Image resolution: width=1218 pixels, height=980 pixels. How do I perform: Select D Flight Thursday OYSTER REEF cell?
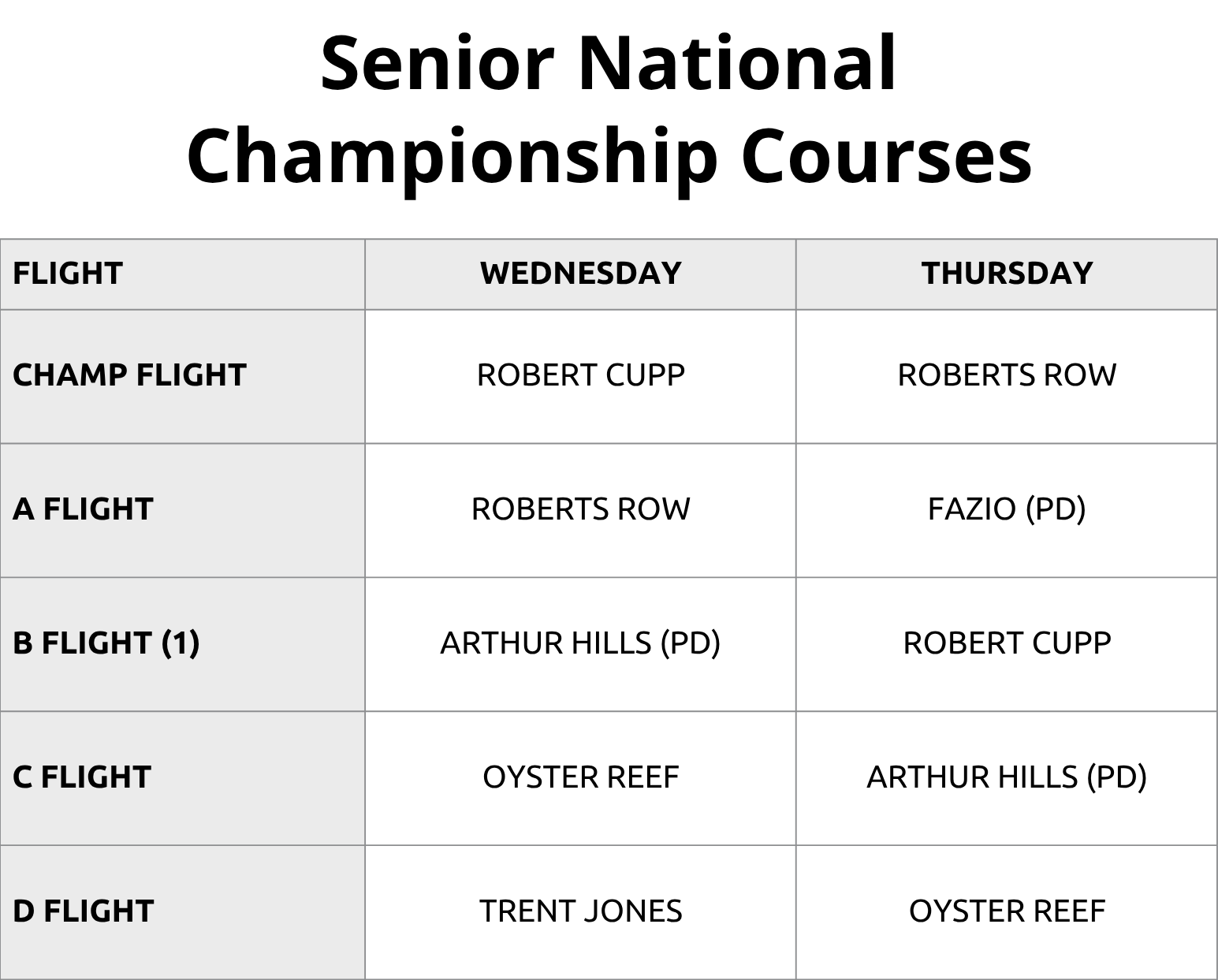click(1007, 912)
